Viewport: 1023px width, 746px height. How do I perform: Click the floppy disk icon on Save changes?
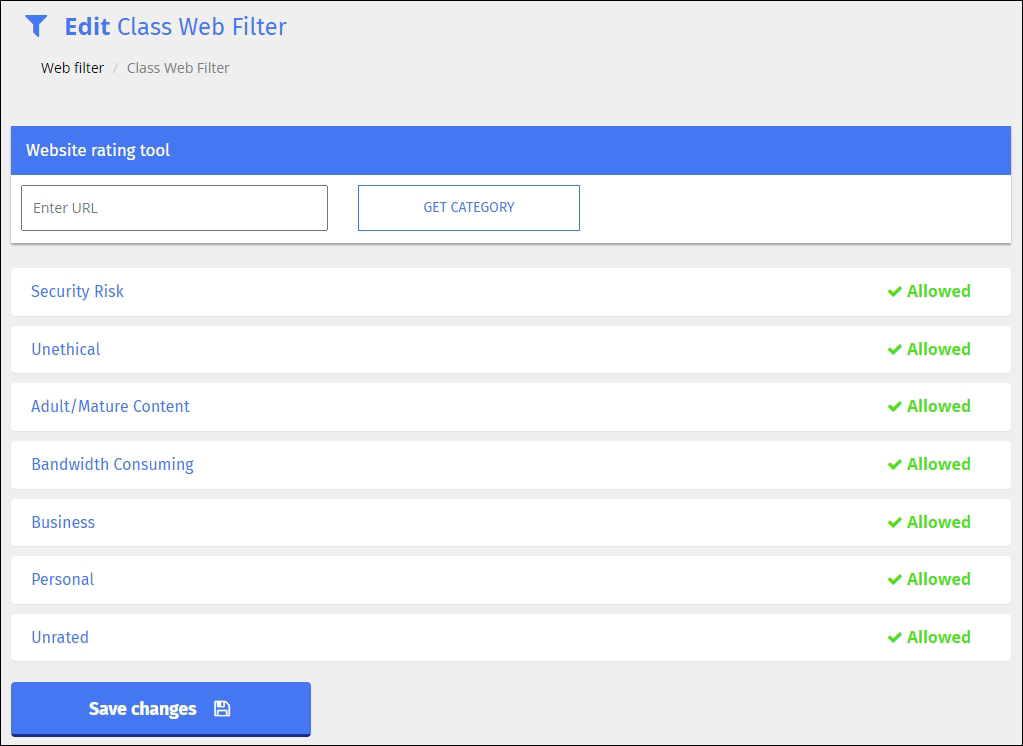(222, 709)
